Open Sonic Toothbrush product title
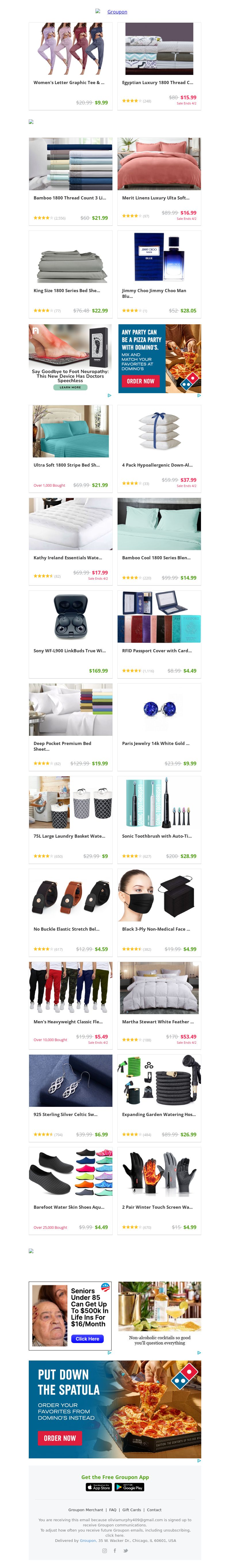 (157, 836)
